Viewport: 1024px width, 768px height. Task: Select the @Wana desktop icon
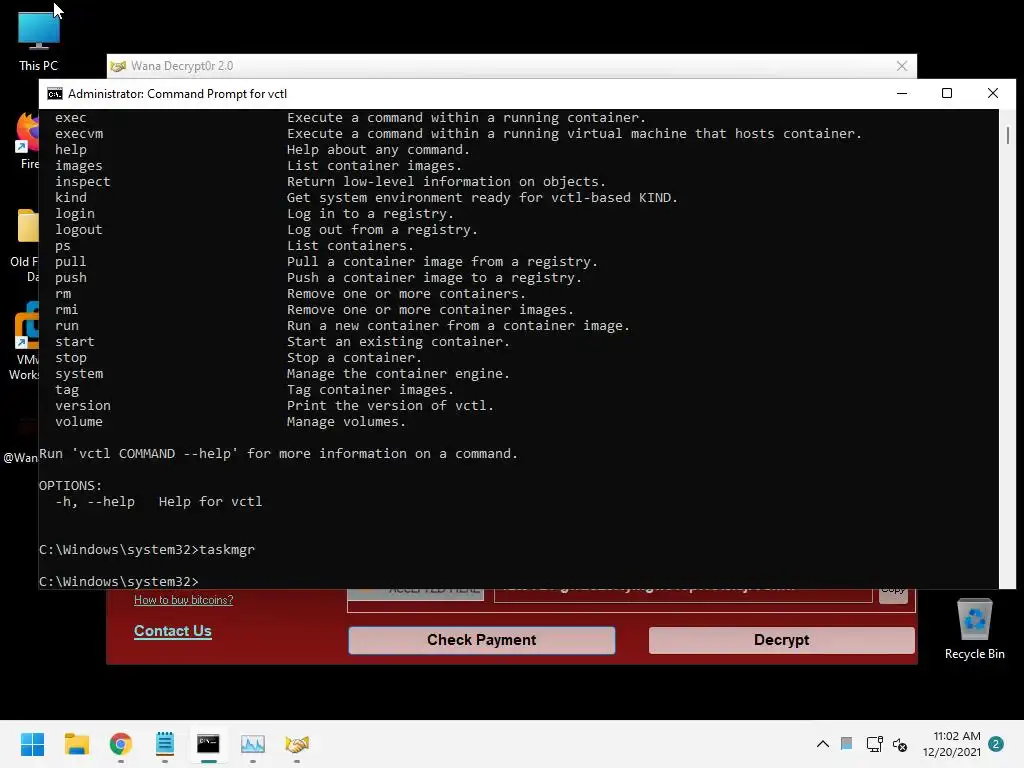tap(21, 441)
